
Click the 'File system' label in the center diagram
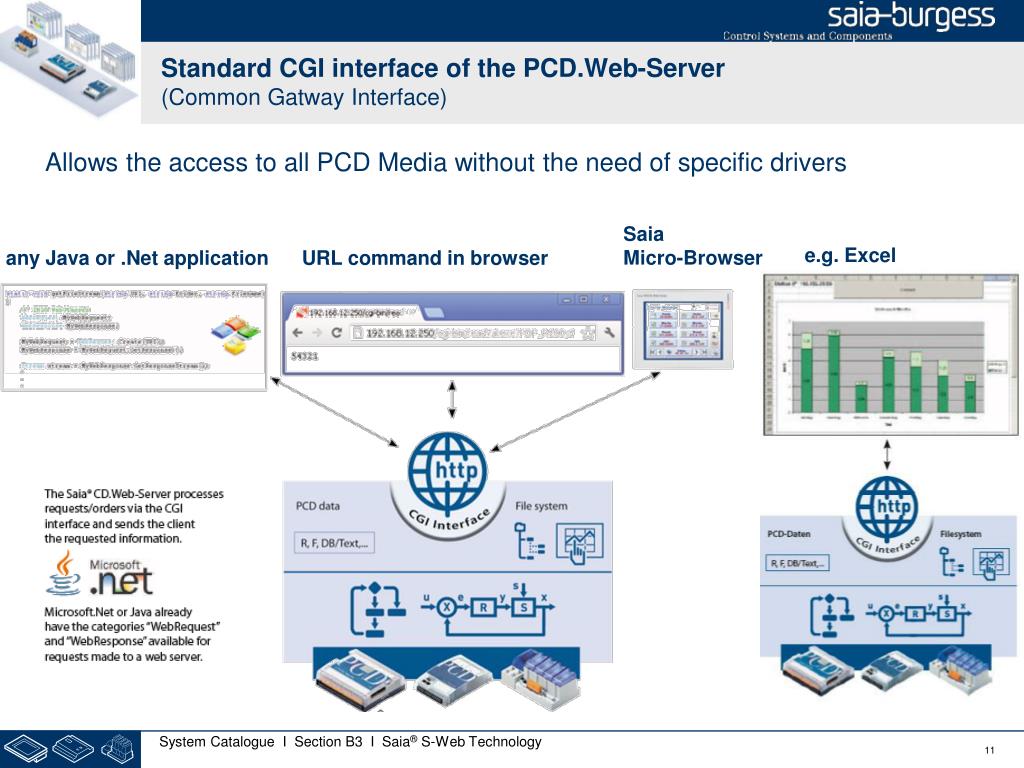tap(541, 505)
